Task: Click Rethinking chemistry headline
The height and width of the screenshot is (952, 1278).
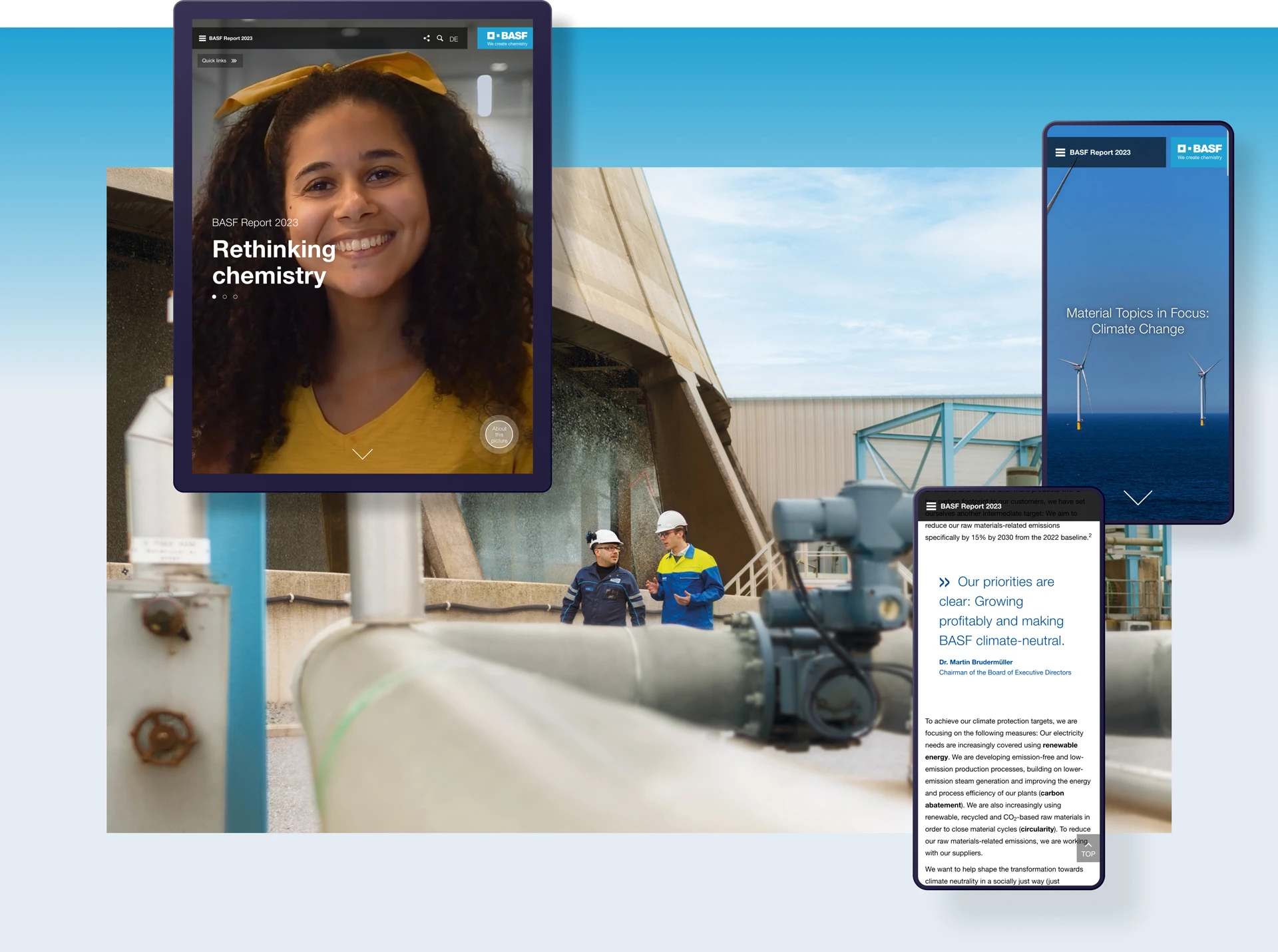Action: point(274,262)
